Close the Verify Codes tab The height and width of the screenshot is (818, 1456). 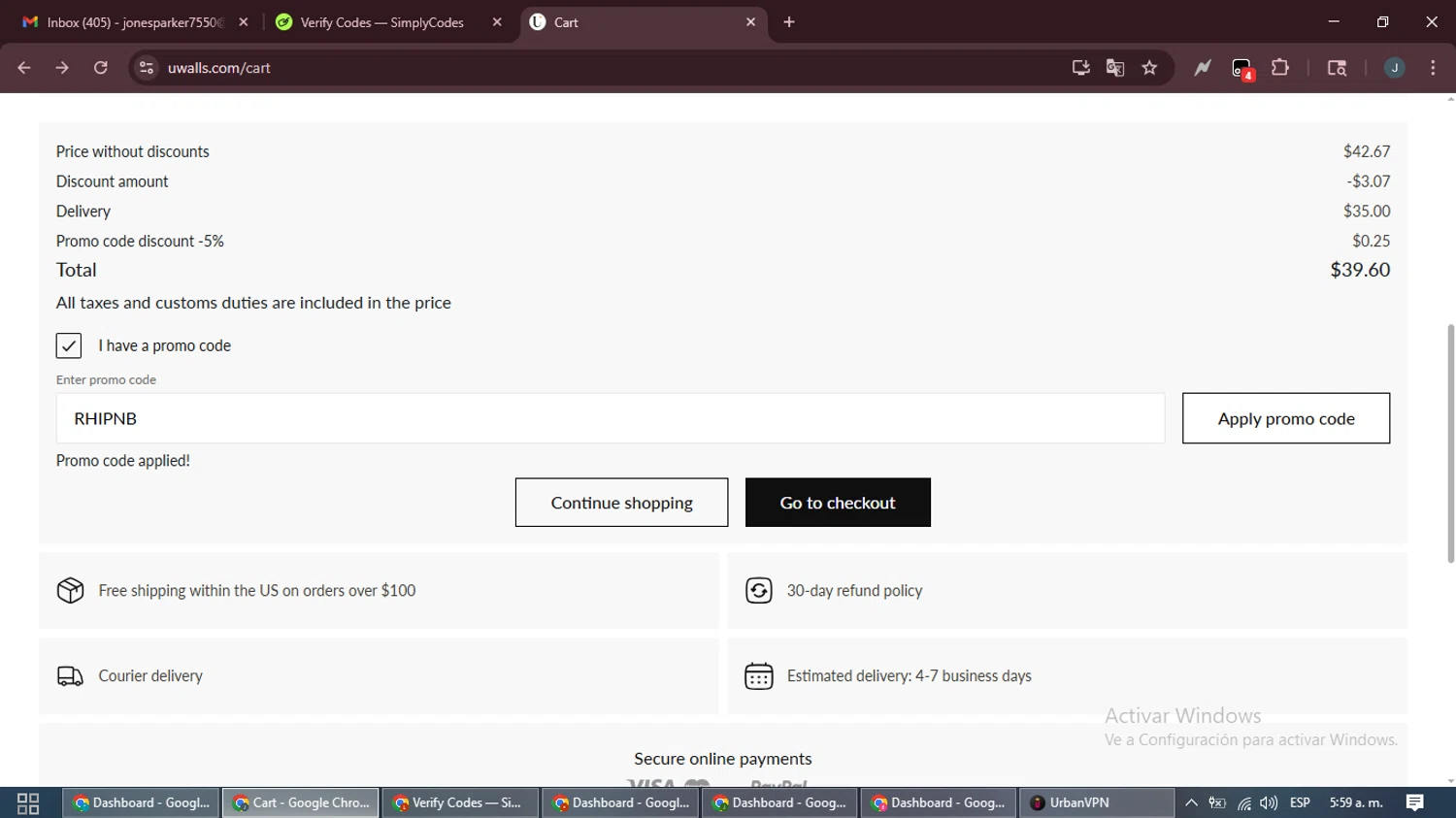(497, 22)
